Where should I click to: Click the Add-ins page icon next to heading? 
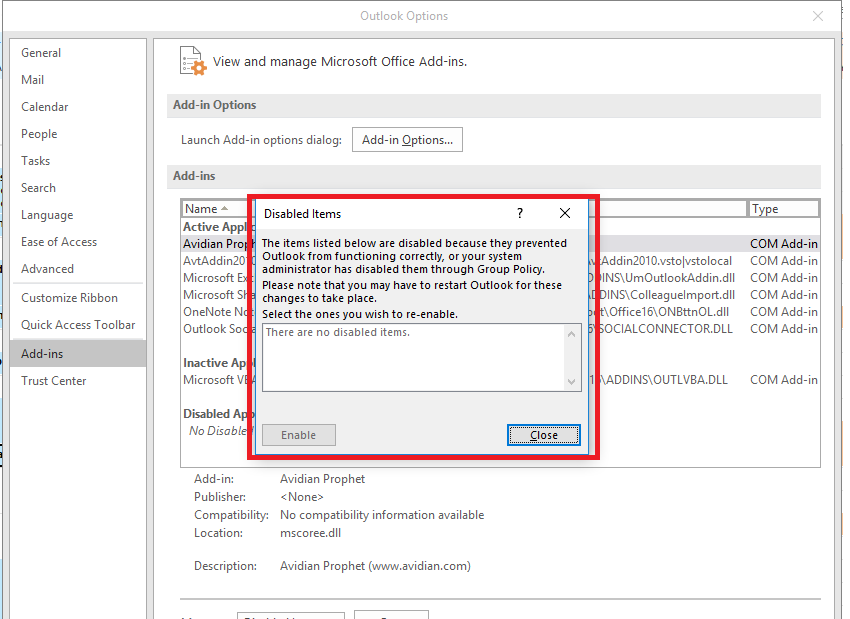(x=192, y=61)
